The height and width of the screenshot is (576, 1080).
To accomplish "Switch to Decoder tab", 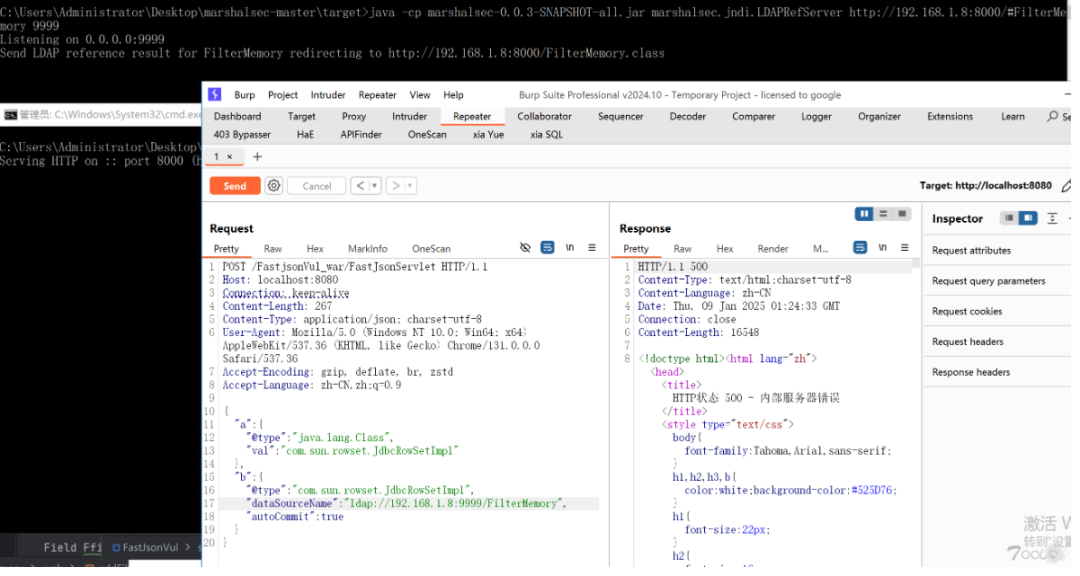I will pos(688,116).
